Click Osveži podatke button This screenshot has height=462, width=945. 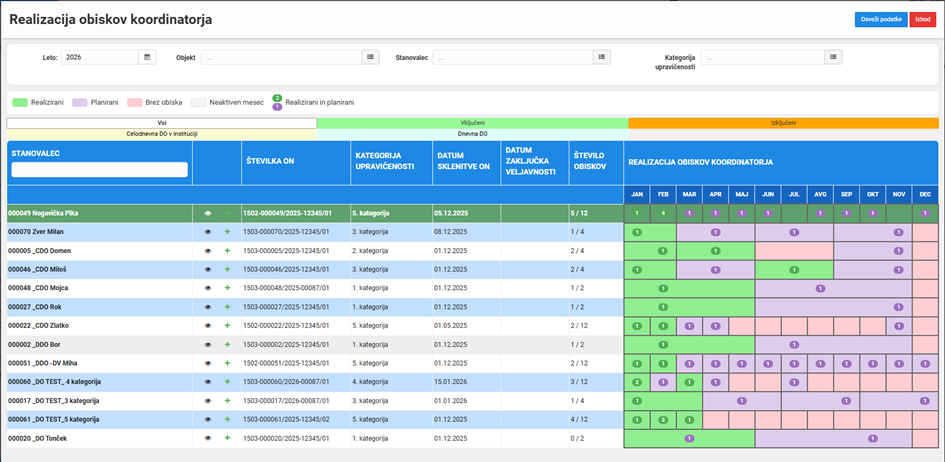pos(881,20)
